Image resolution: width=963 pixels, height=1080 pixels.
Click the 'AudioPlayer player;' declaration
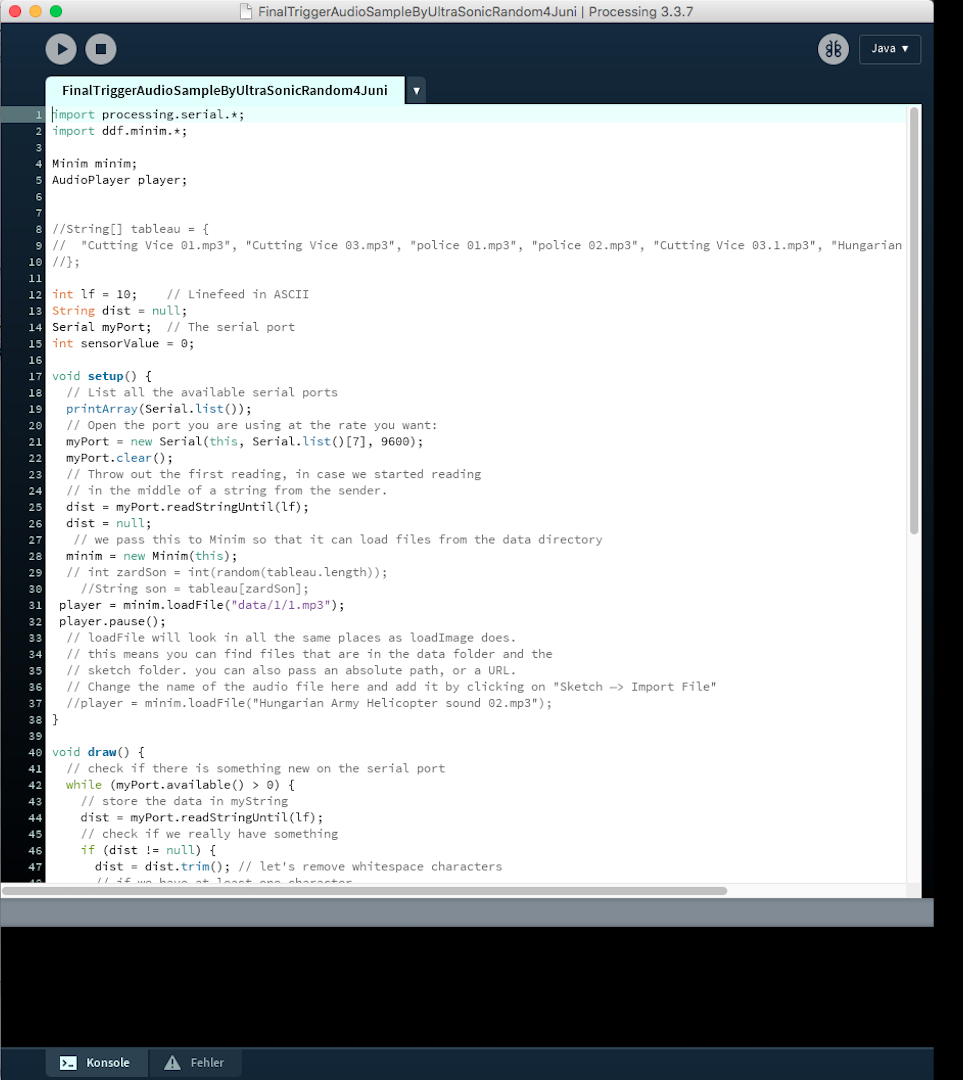tap(120, 180)
